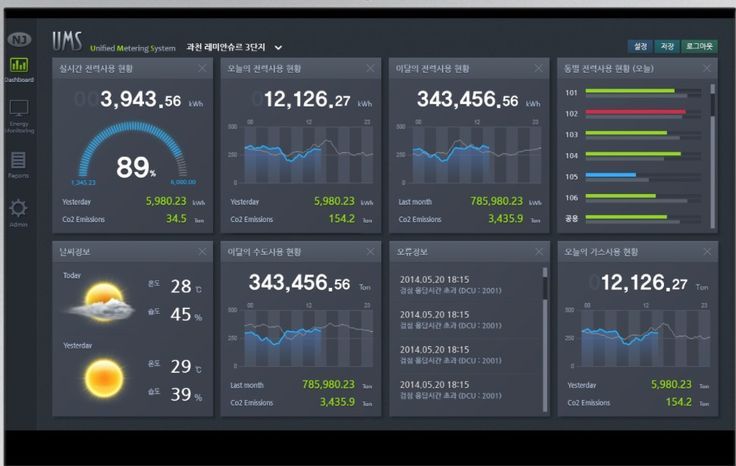Close the 실시간 전력사용 현황 panel
Image resolution: width=736 pixels, height=466 pixels.
202,68
